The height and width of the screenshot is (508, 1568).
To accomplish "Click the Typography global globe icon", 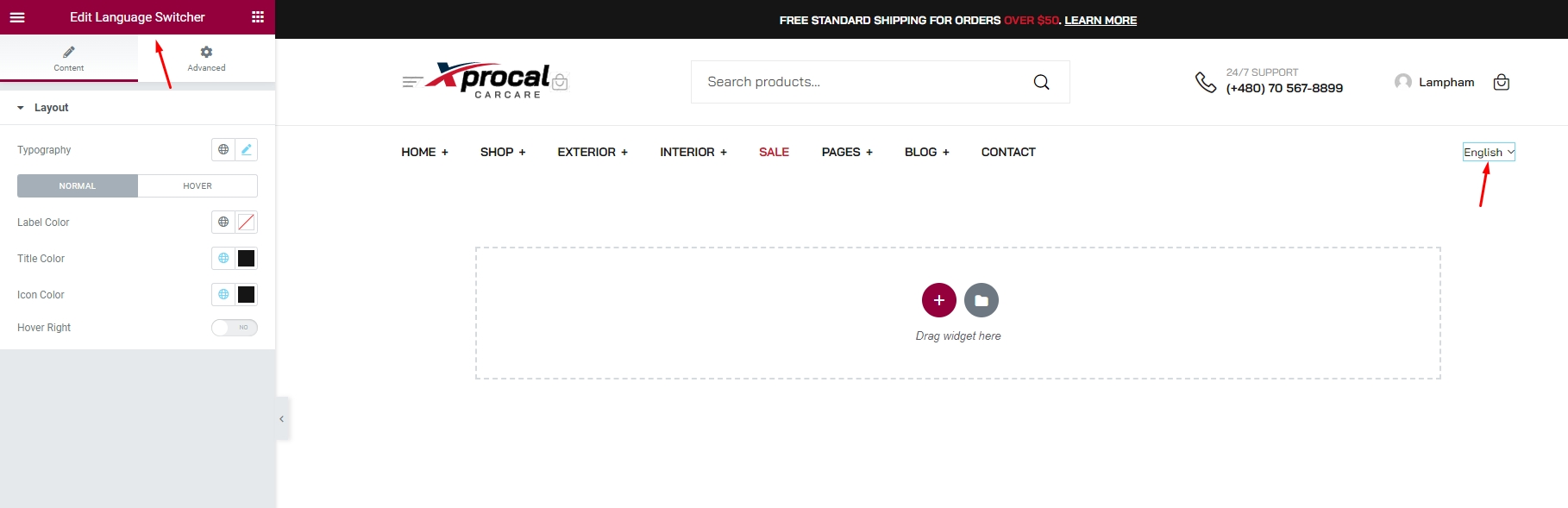I will (x=223, y=149).
